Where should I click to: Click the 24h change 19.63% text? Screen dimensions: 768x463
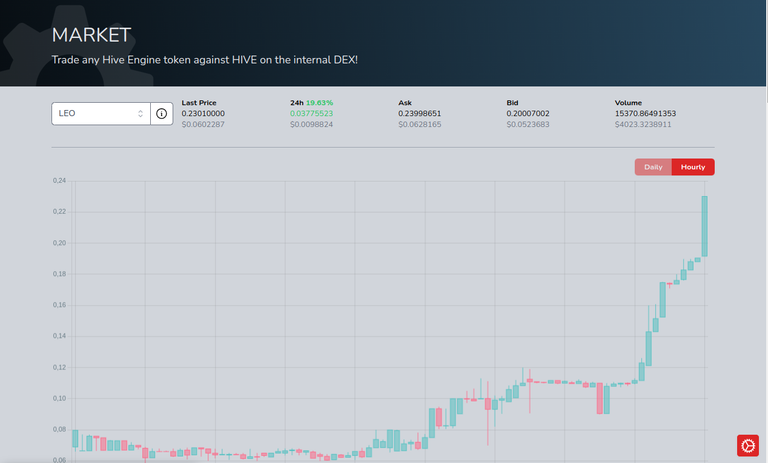pyautogui.click(x=319, y=102)
